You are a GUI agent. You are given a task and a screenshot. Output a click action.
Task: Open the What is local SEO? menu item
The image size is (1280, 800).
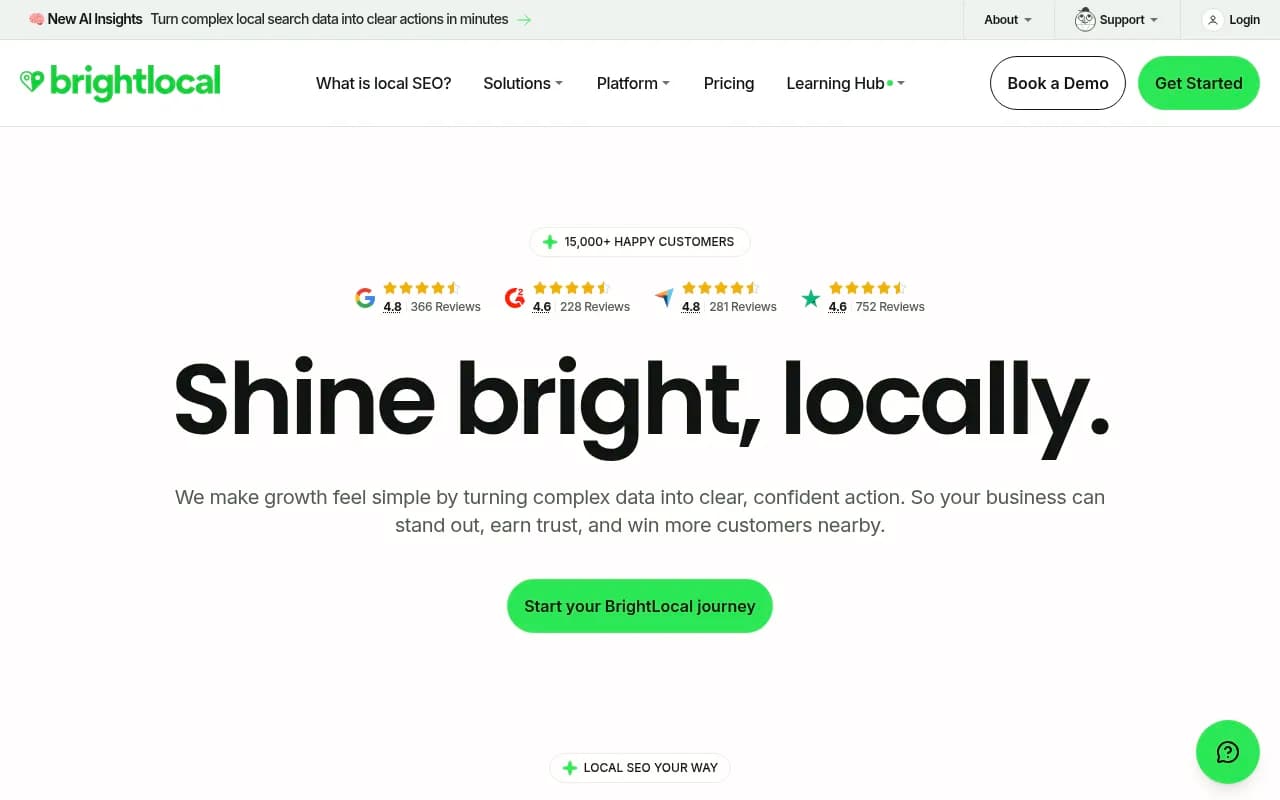[383, 84]
